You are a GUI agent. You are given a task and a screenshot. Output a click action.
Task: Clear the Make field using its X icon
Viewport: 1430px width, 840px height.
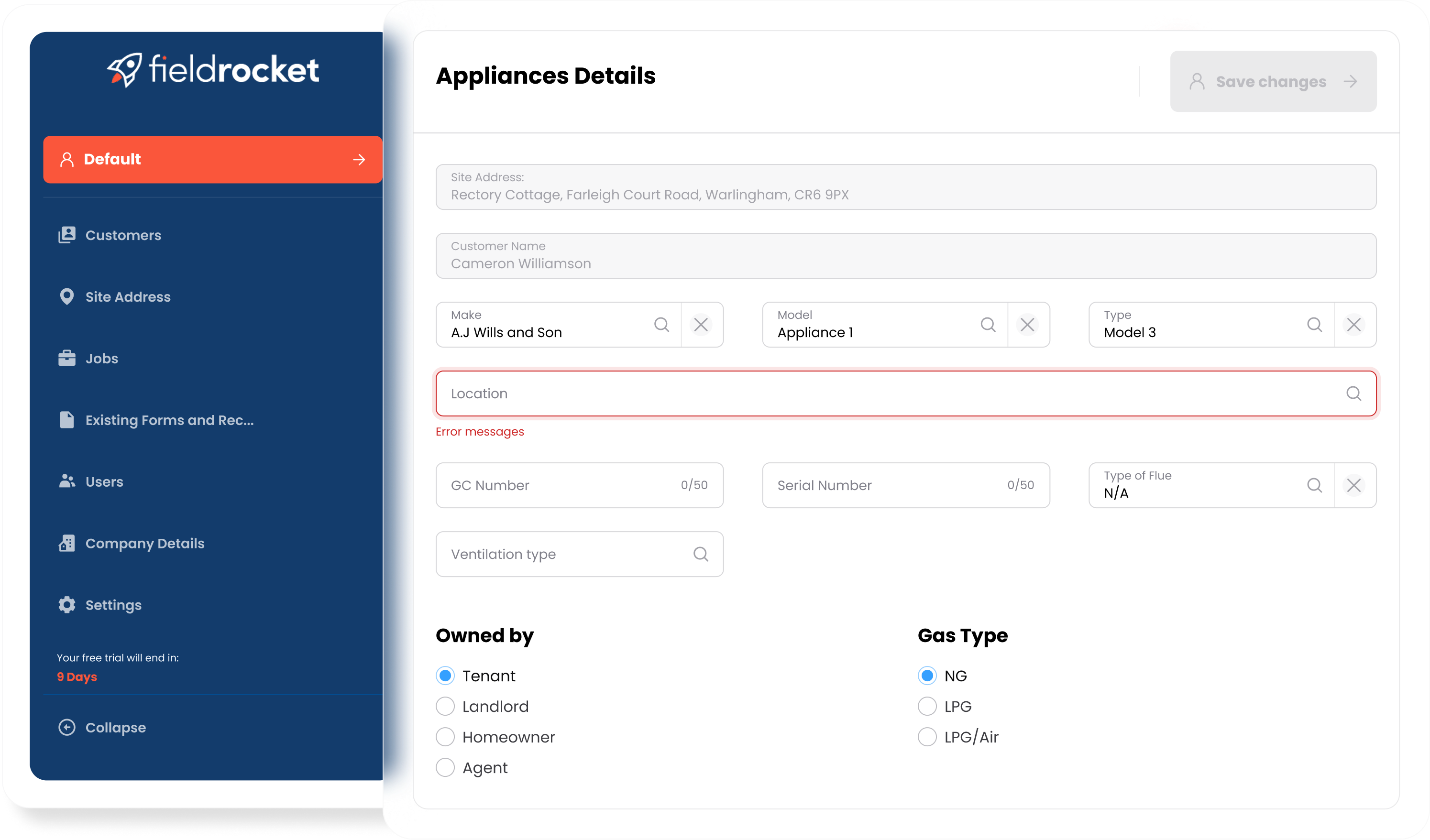coord(702,325)
